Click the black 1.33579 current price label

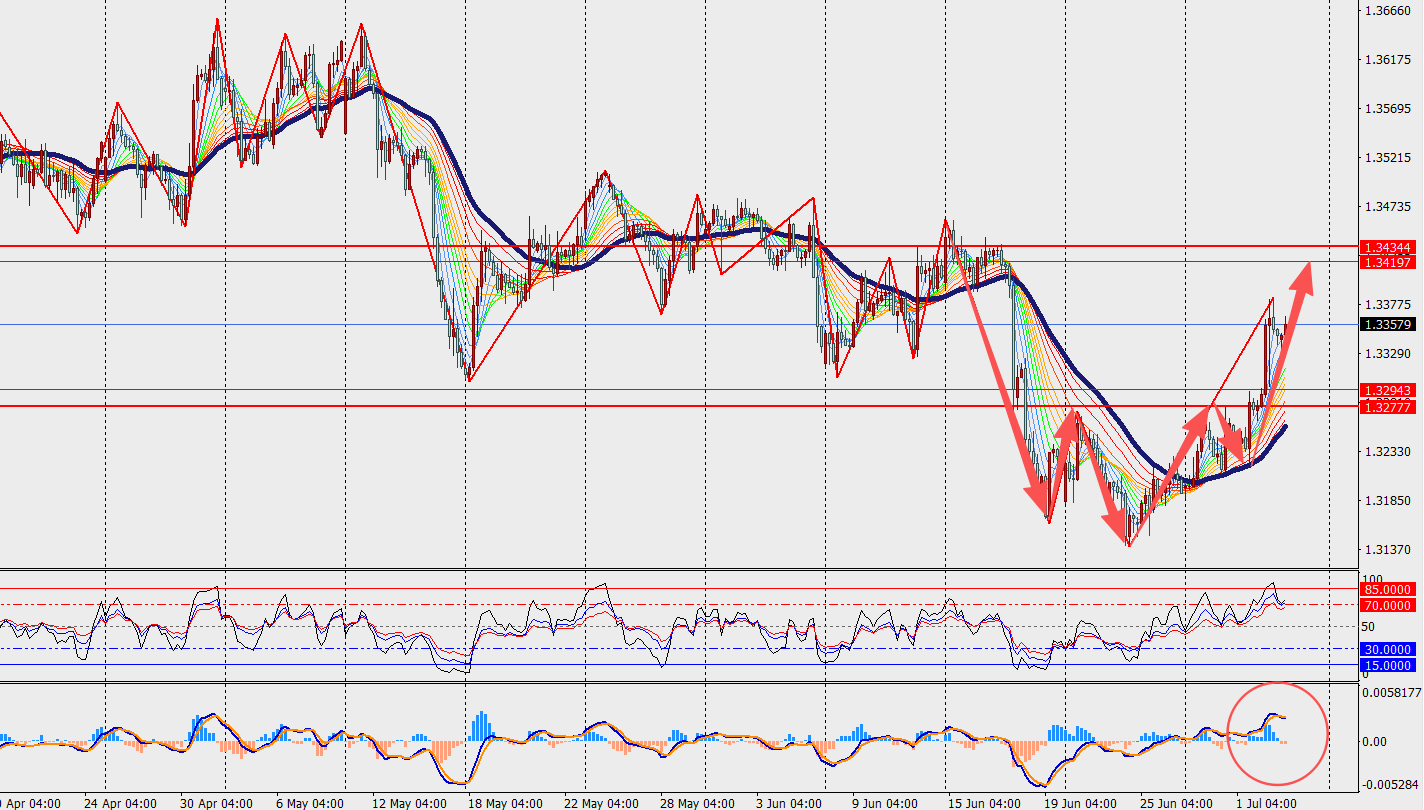[1387, 324]
